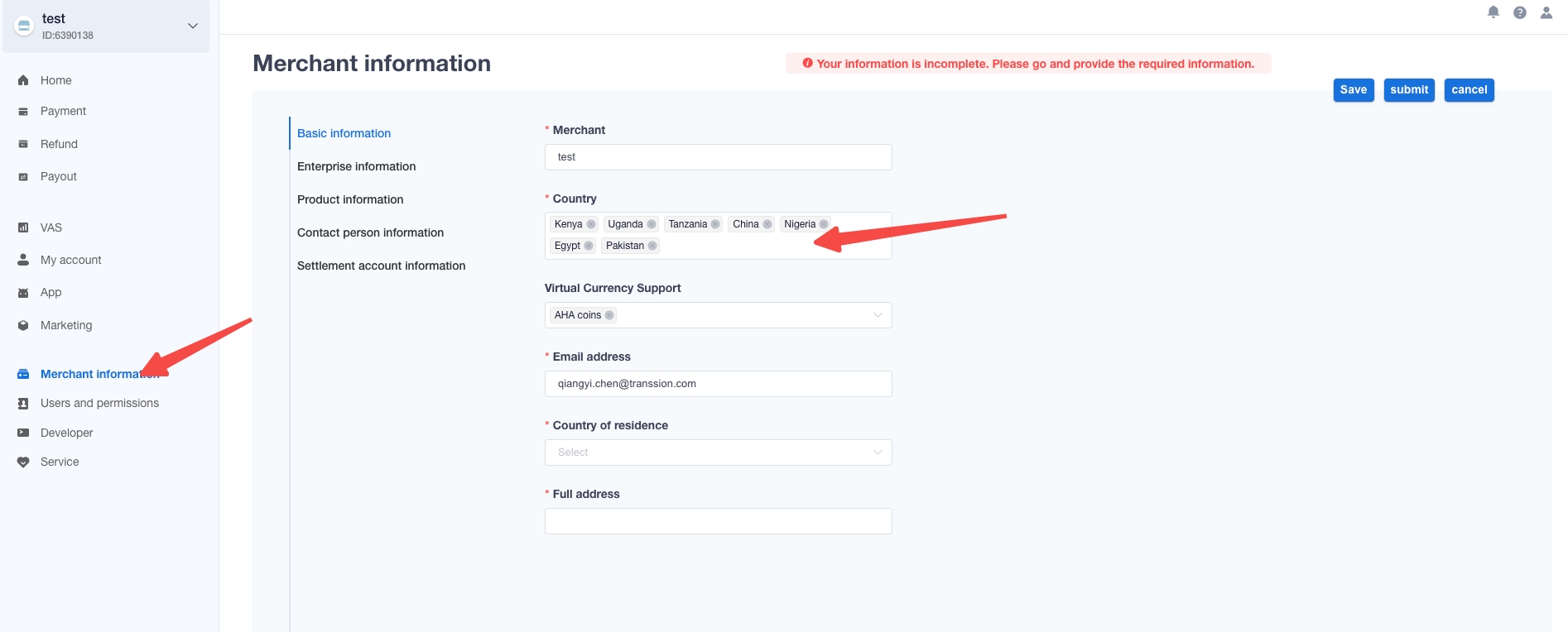Click the Full address input field
The width and height of the screenshot is (1568, 632).
pos(719,521)
